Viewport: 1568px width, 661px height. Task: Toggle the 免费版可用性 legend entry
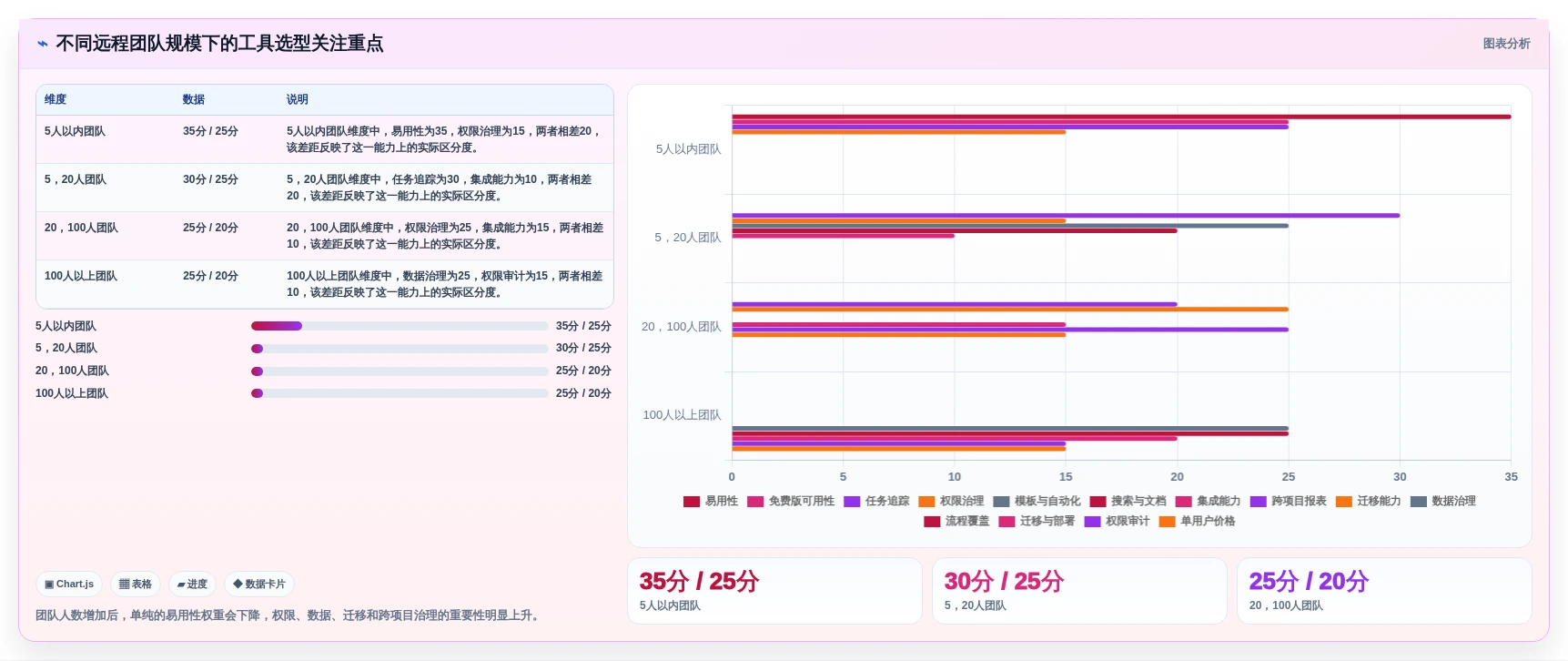(791, 501)
